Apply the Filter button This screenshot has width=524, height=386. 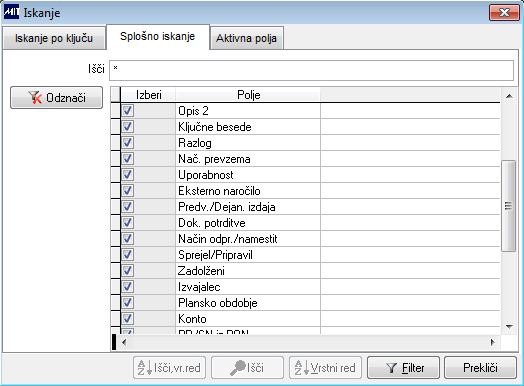point(403,368)
